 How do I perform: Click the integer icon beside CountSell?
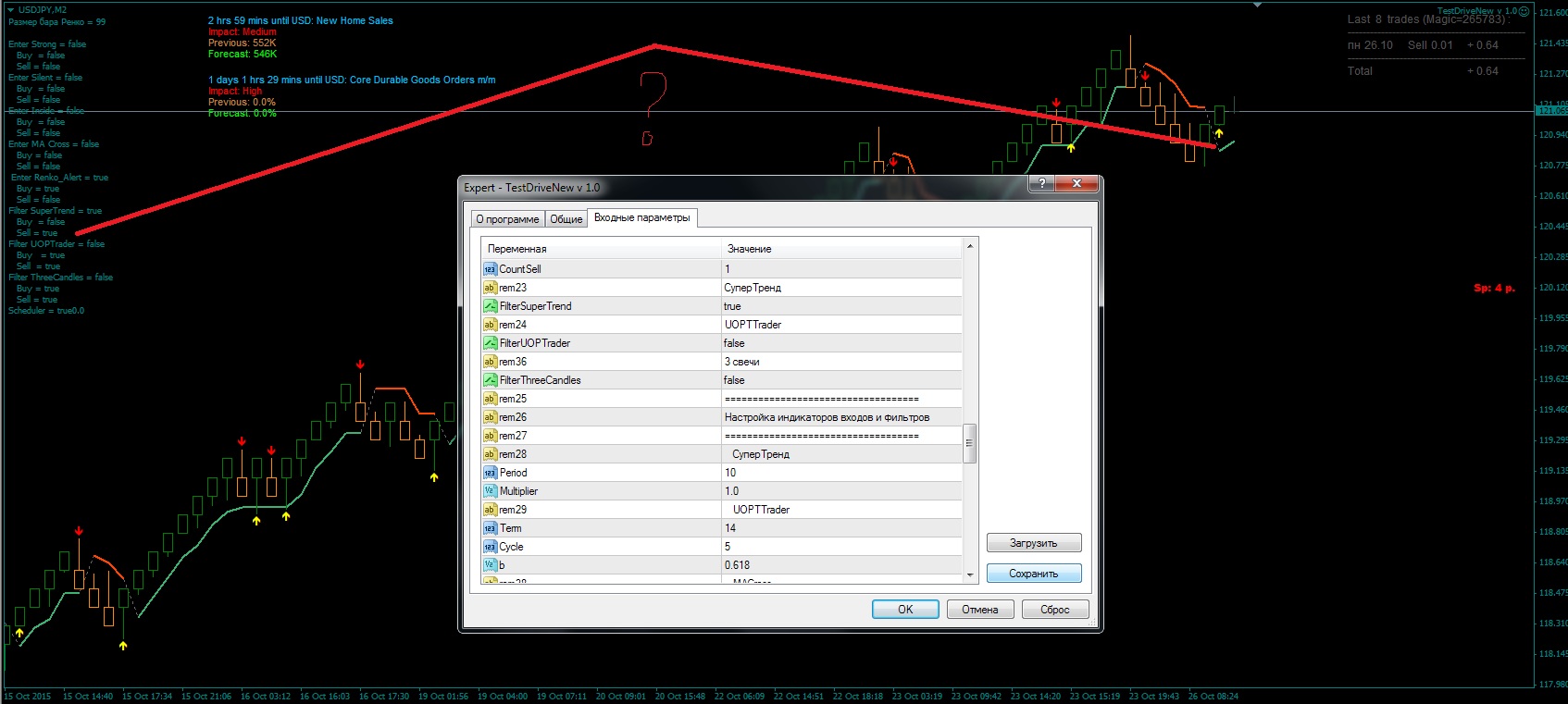pos(490,269)
